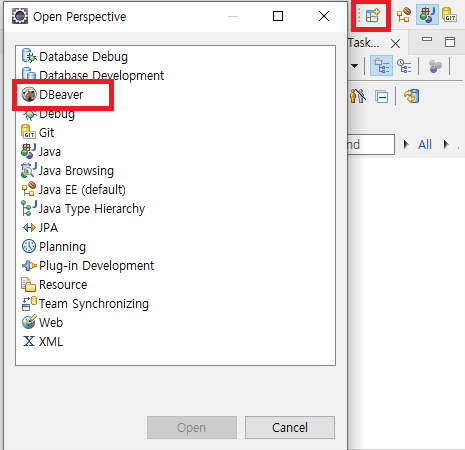Select the XML perspective
The image size is (465, 450).
pos(42,342)
